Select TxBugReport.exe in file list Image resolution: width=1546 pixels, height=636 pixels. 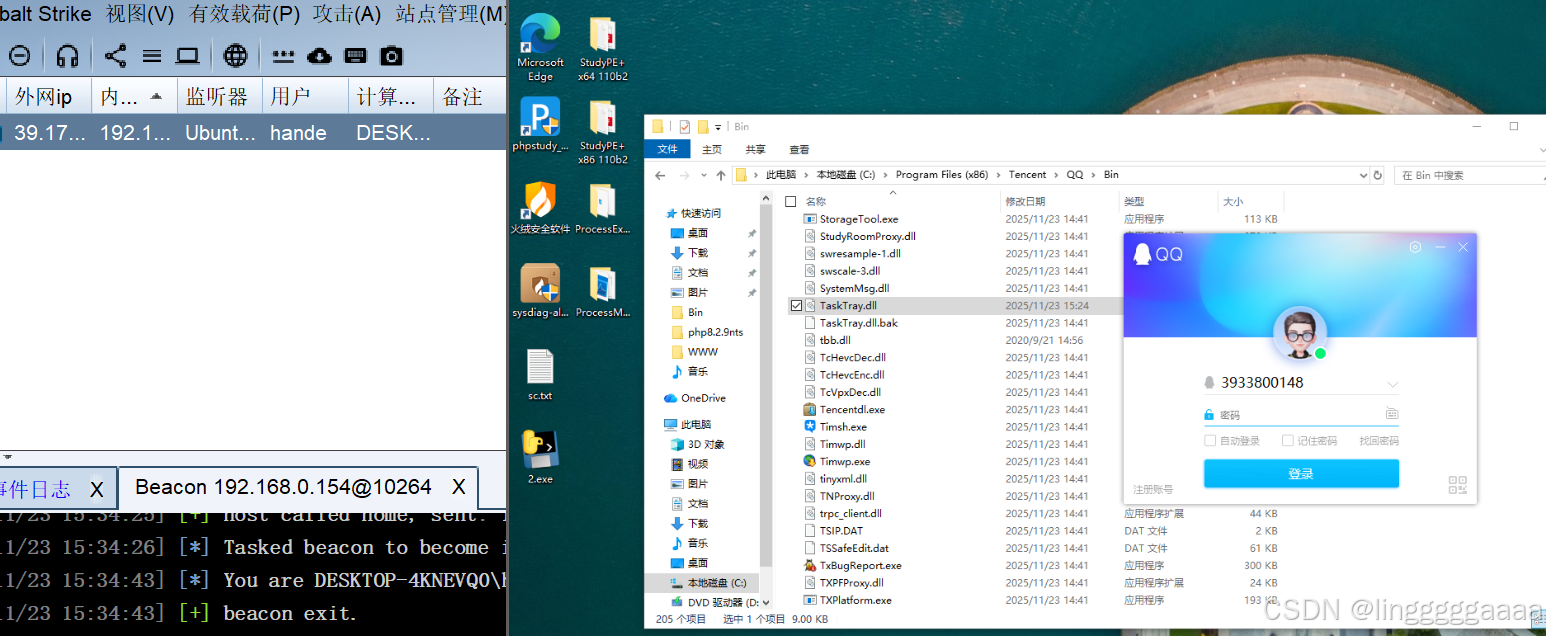861,565
